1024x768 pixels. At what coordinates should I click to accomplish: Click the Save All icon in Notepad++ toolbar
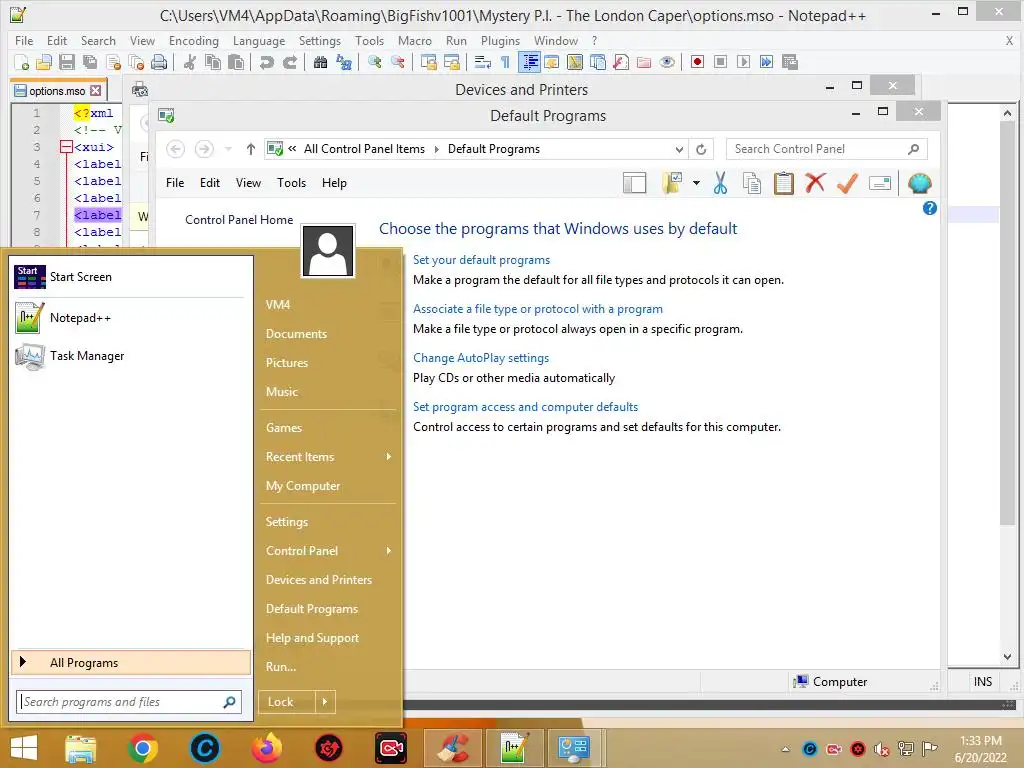[89, 62]
